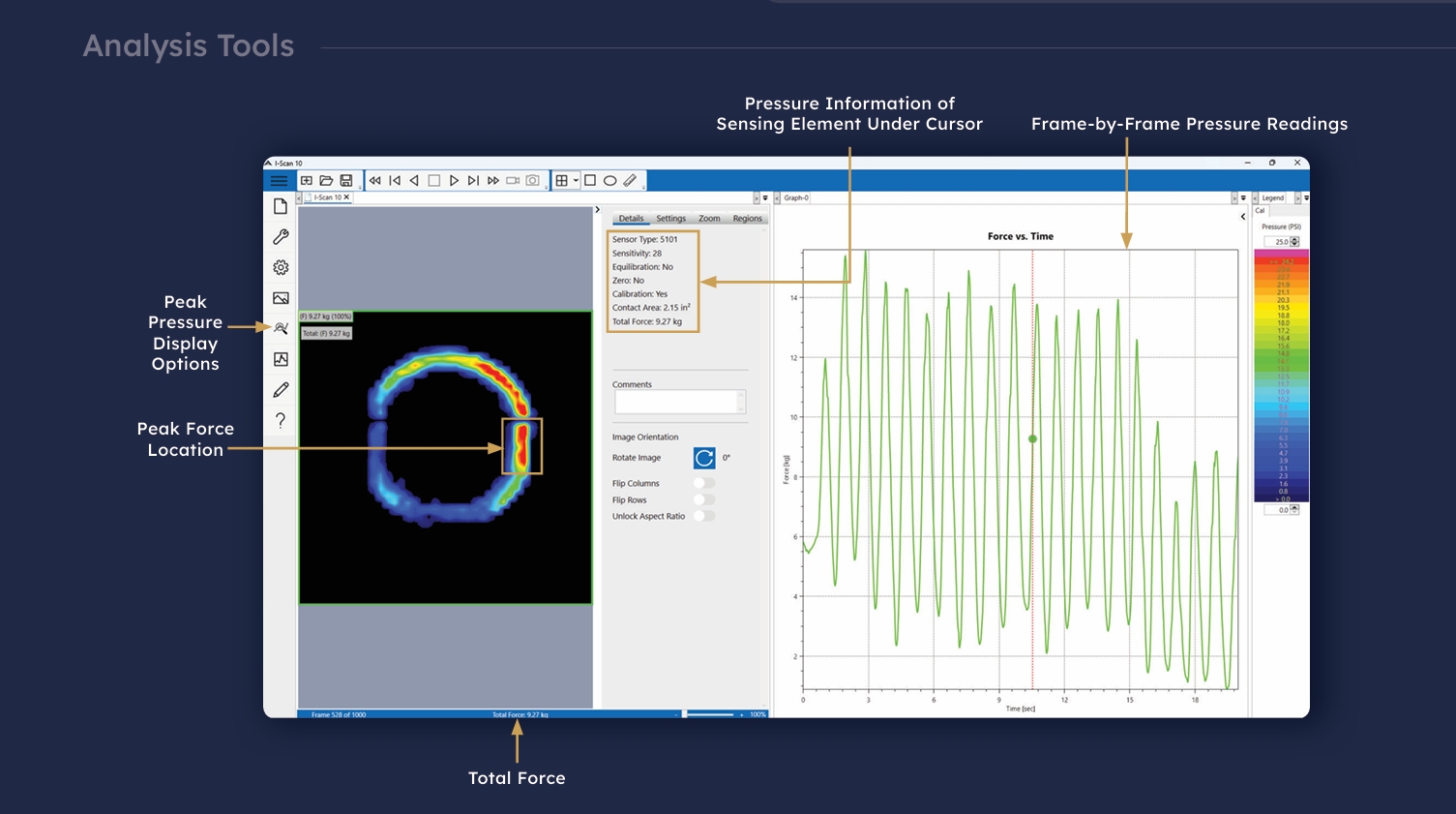The image size is (1456, 814).
Task: Open peak pressure display options icon
Action: 281,328
